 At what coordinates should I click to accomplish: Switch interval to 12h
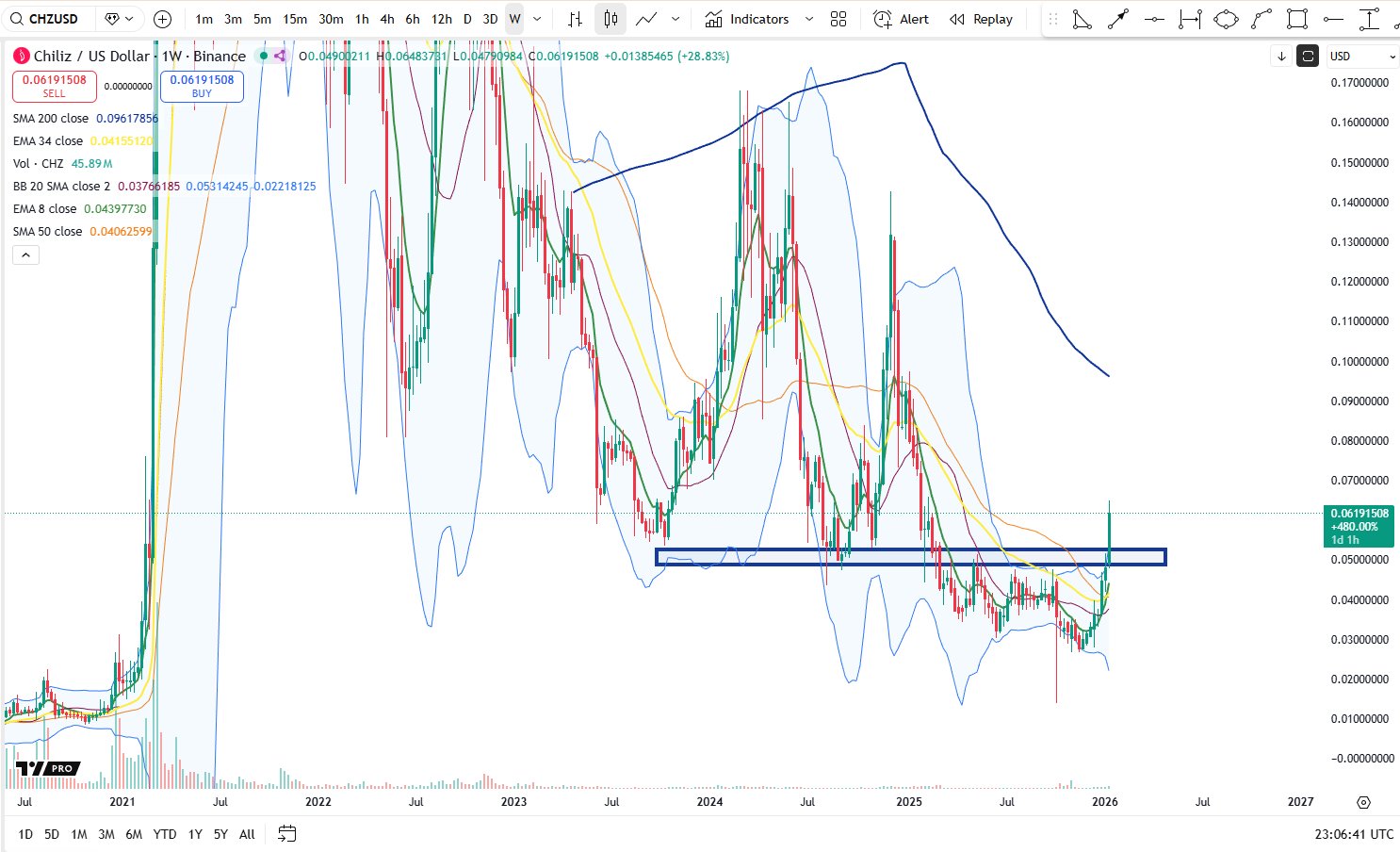[x=441, y=19]
